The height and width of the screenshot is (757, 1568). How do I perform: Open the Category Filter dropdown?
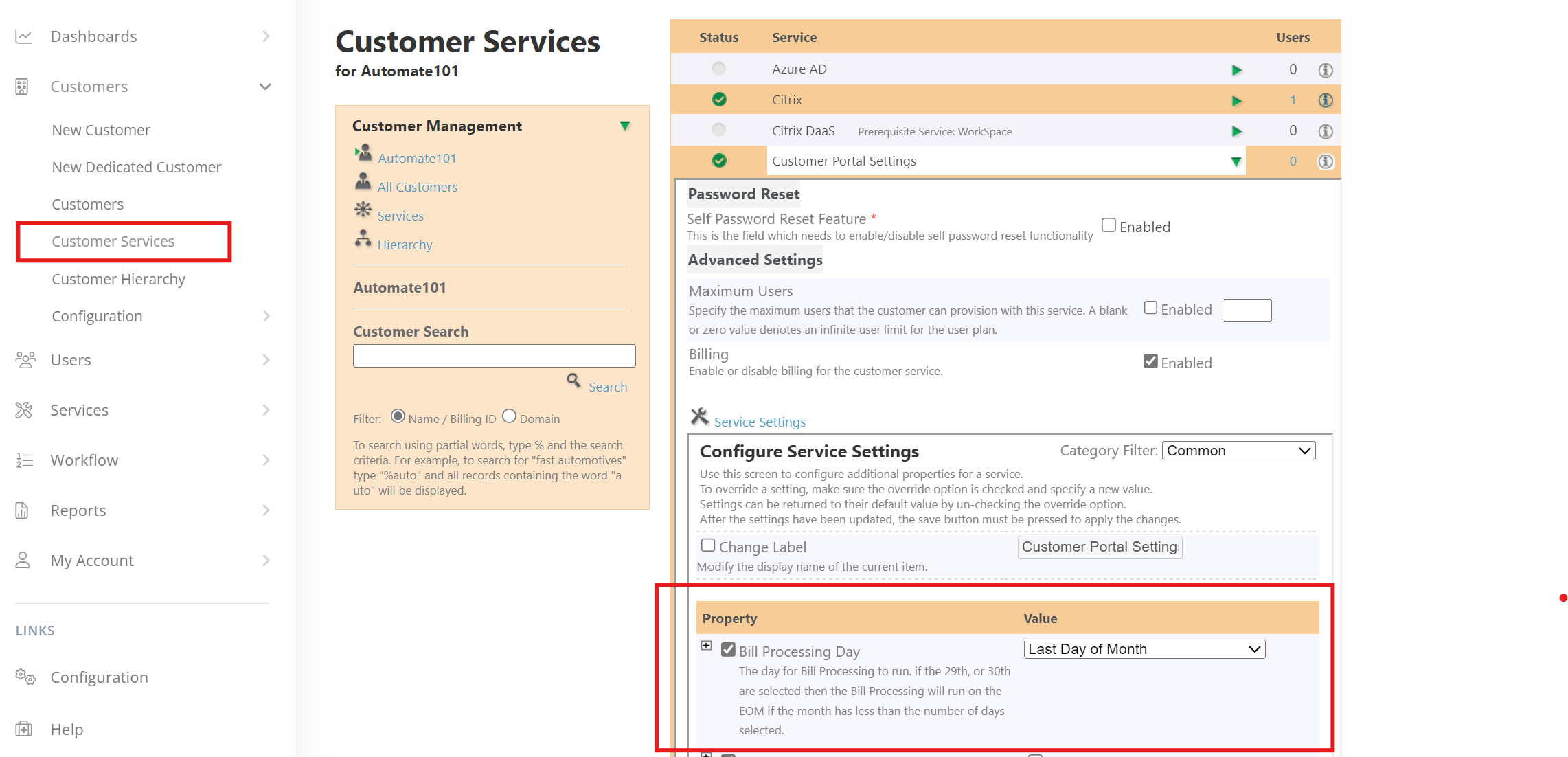tap(1238, 451)
